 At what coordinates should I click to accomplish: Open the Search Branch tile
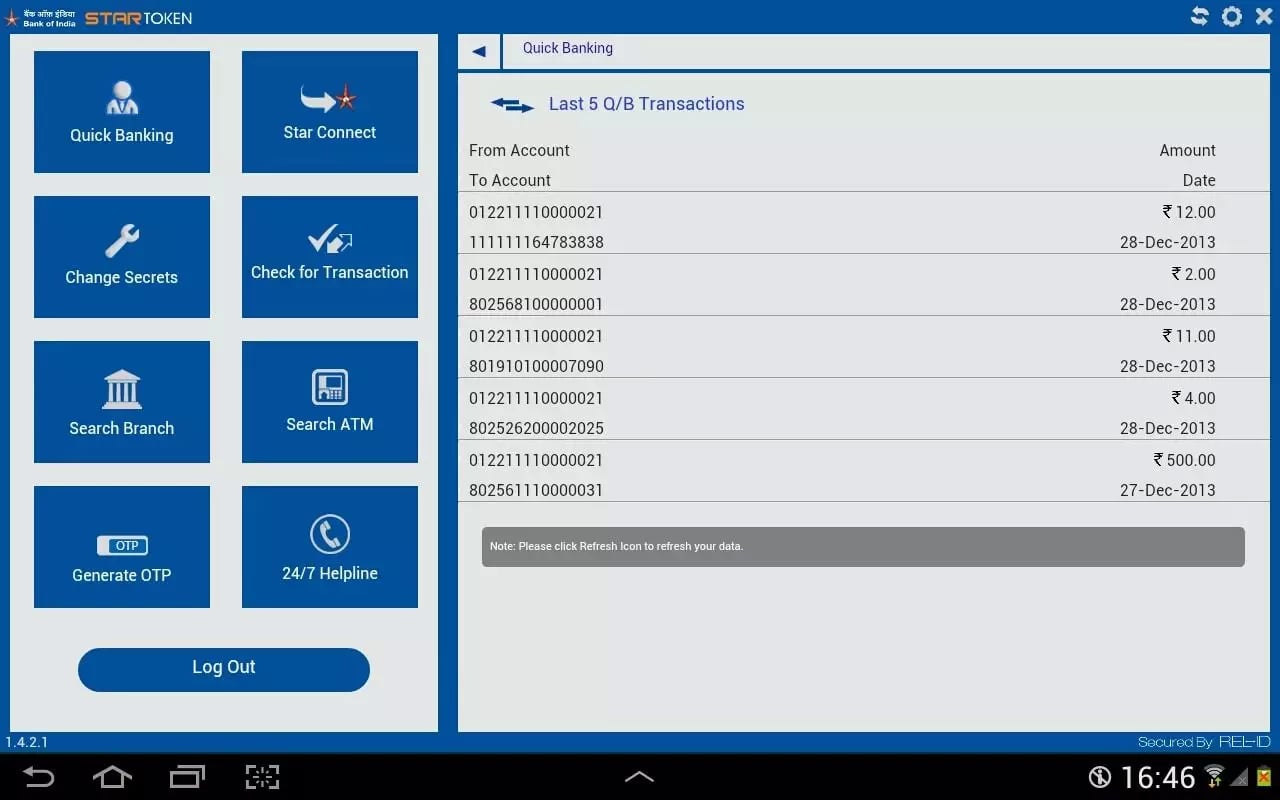click(x=122, y=402)
